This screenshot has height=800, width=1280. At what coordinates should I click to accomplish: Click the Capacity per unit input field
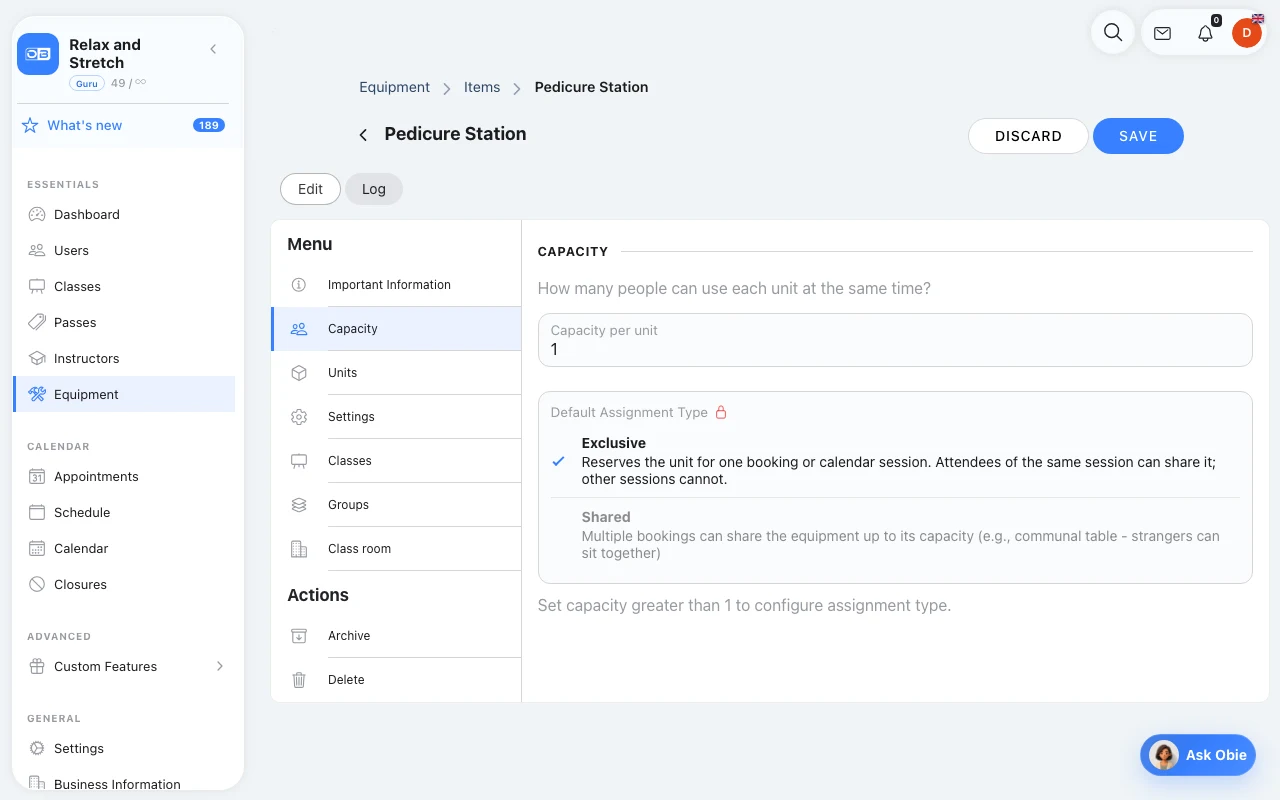coord(895,340)
